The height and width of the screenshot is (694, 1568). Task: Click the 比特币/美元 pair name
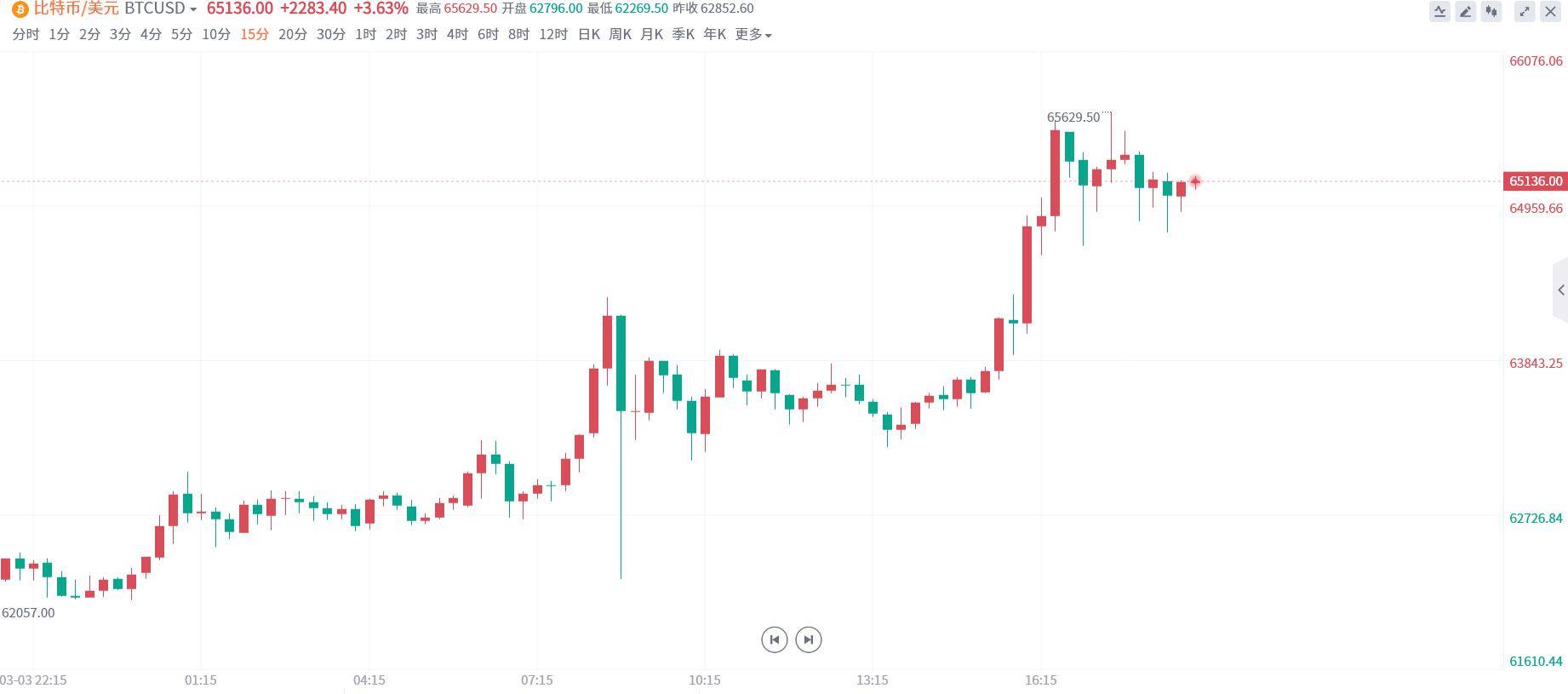[76, 9]
